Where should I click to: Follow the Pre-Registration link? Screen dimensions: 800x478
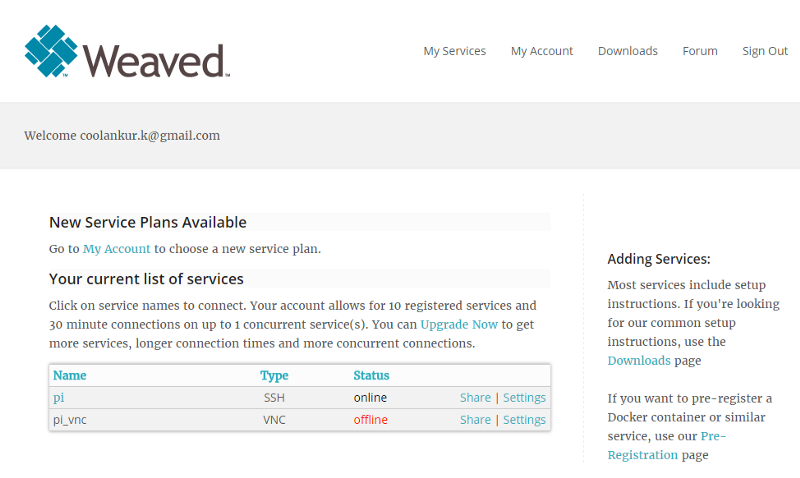point(666,445)
